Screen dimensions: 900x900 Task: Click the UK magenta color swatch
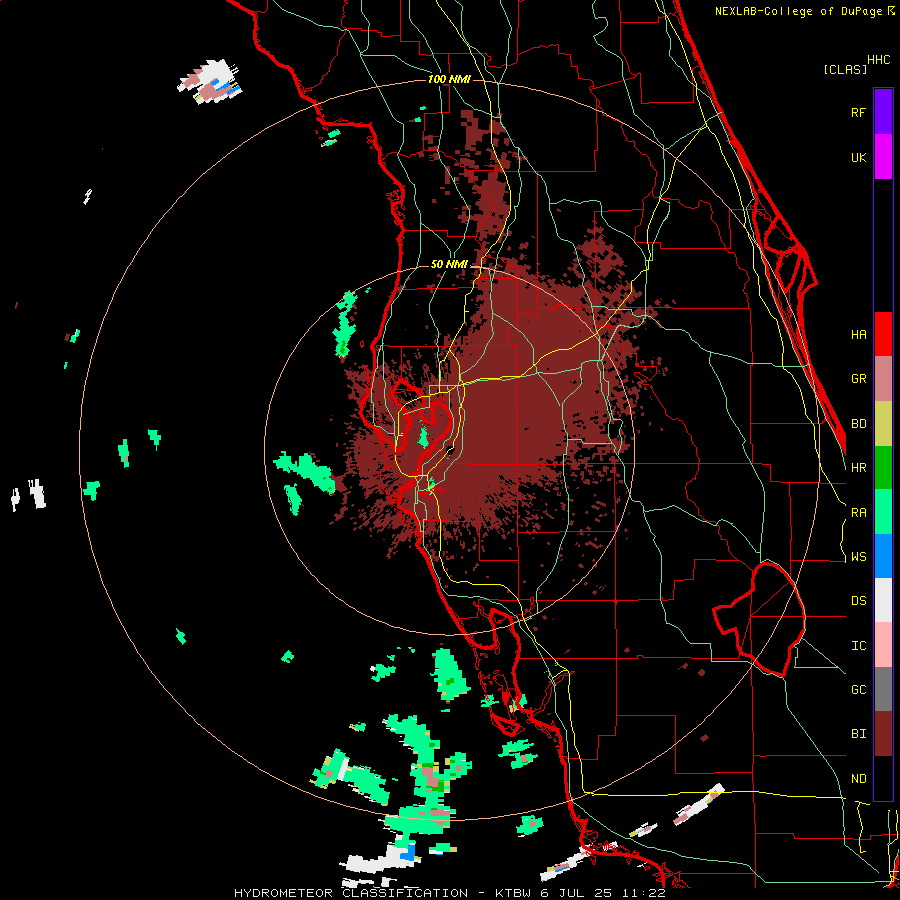click(x=883, y=156)
